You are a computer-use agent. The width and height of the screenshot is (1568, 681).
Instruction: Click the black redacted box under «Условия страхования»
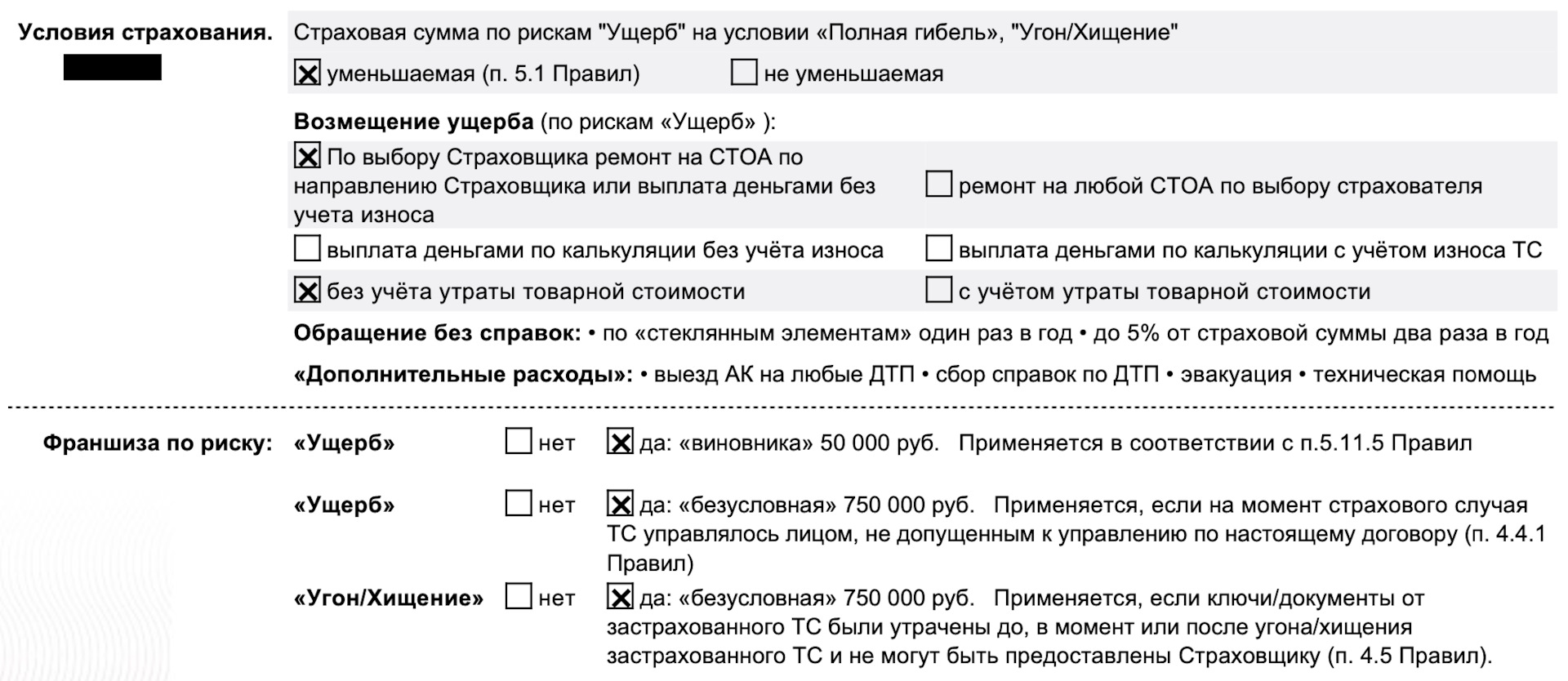pos(113,68)
